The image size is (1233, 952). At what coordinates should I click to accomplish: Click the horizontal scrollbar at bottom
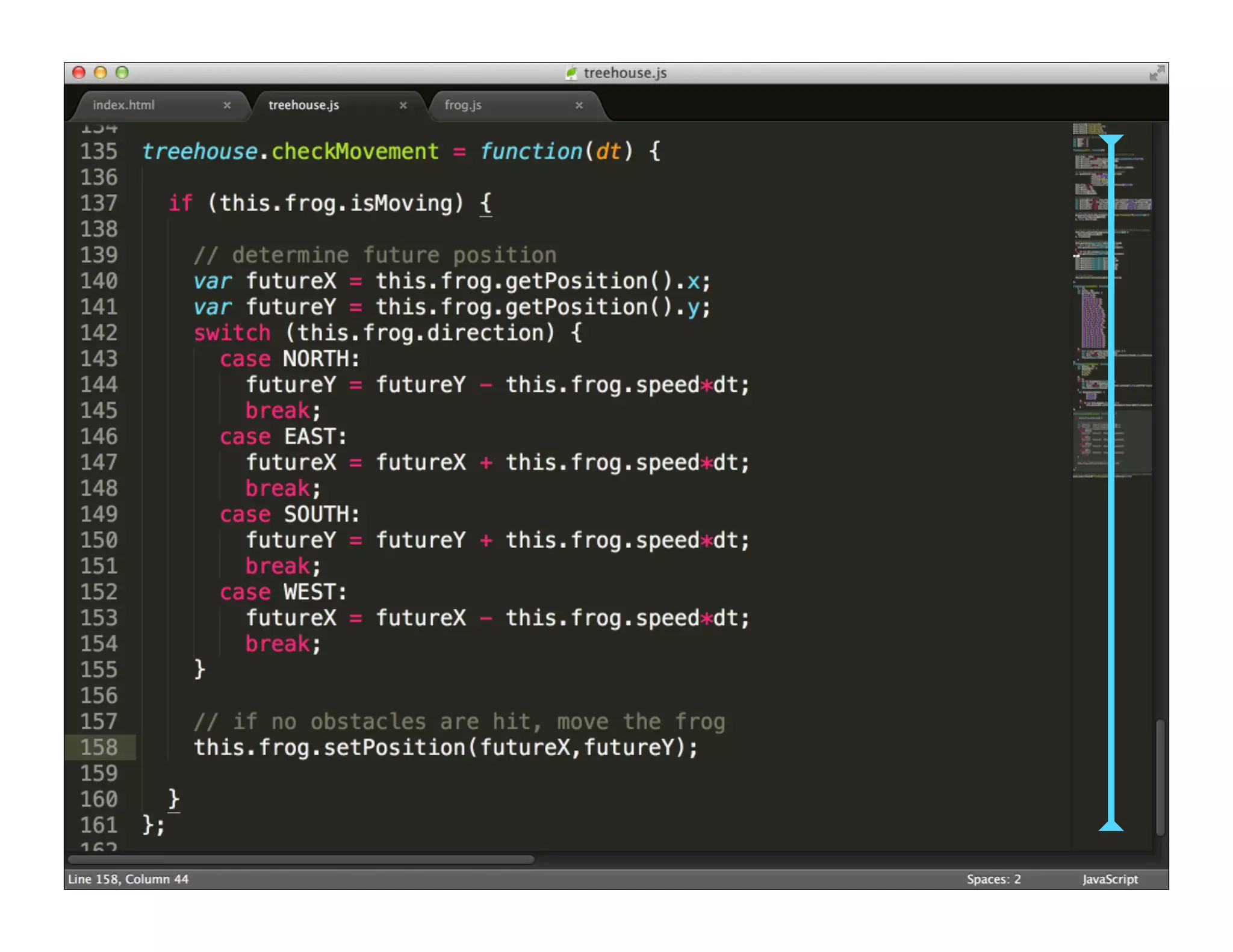(x=301, y=860)
